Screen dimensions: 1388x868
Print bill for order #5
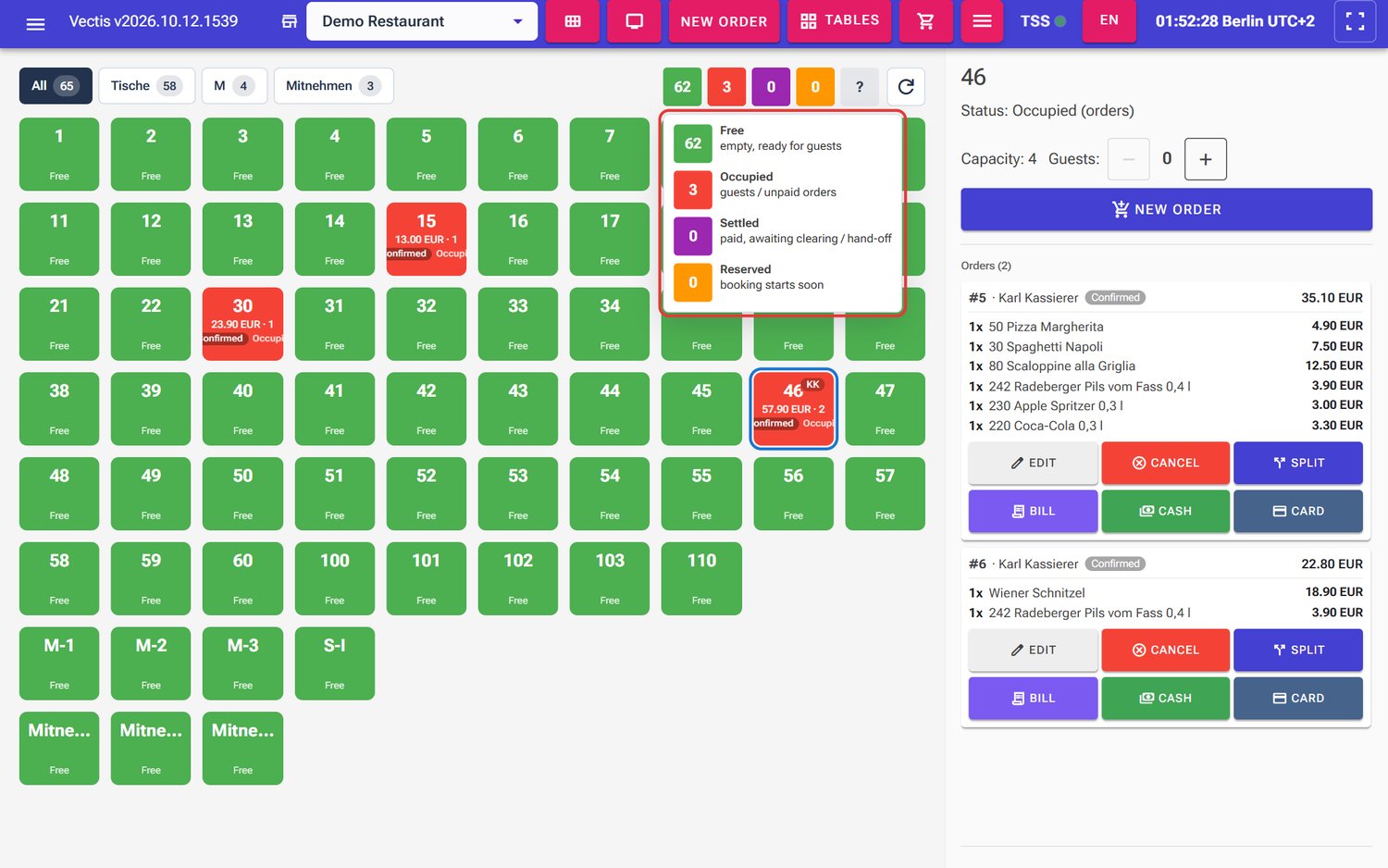pyautogui.click(x=1033, y=511)
